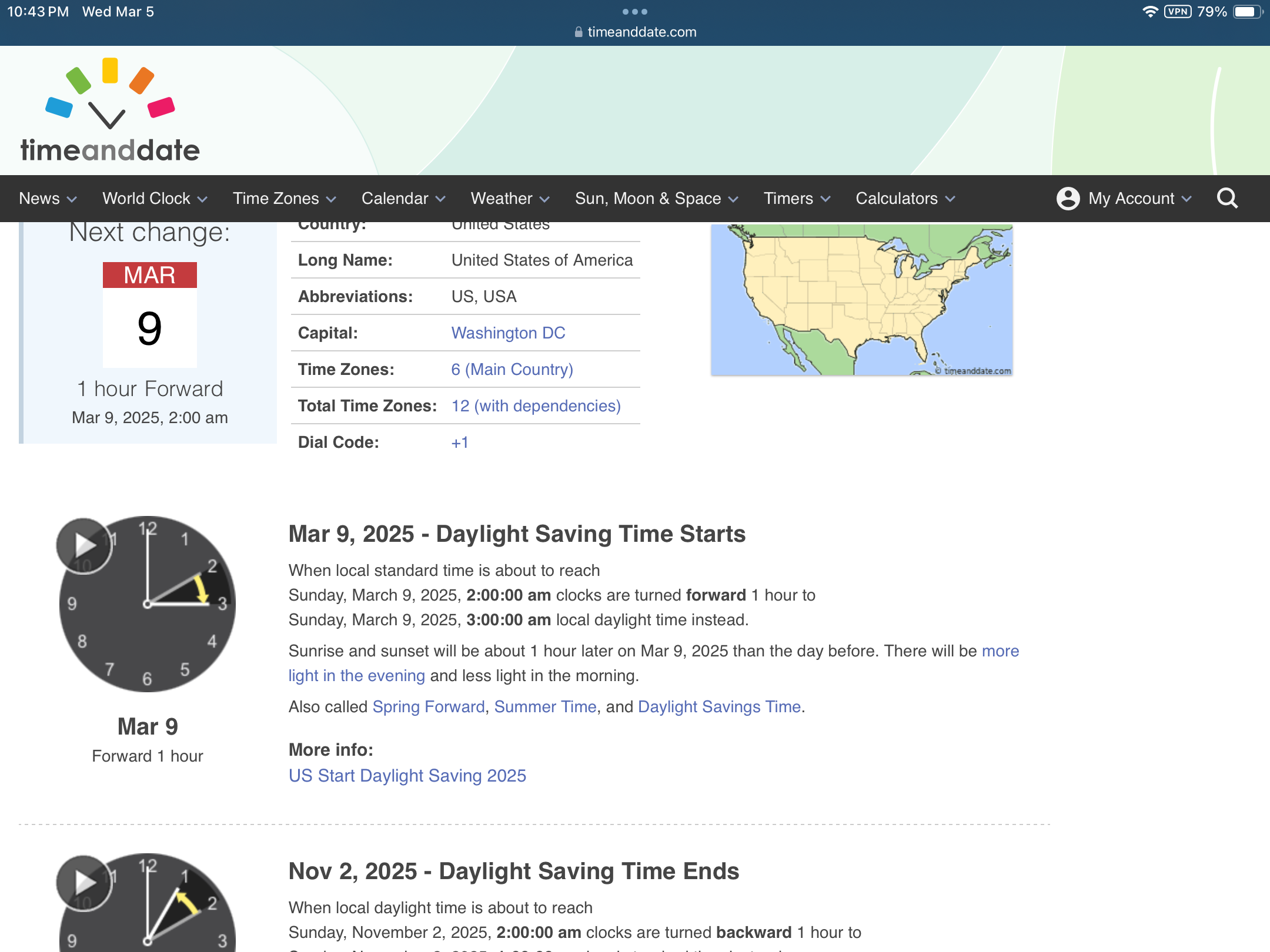The image size is (1270, 952).
Task: Expand the Time Zones chevron arrow
Action: pos(331,200)
